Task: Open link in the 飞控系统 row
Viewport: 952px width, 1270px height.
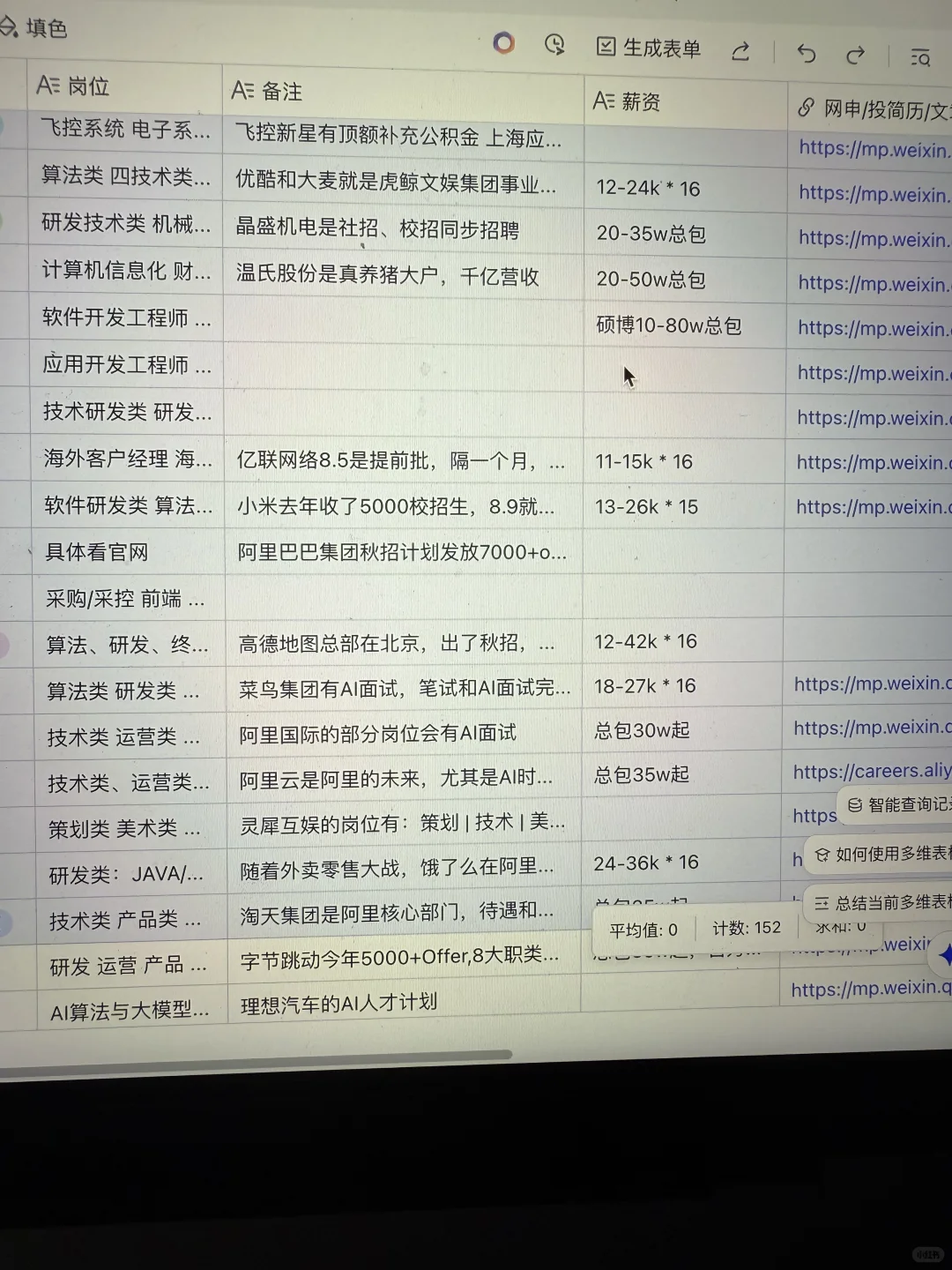Action: [x=874, y=149]
